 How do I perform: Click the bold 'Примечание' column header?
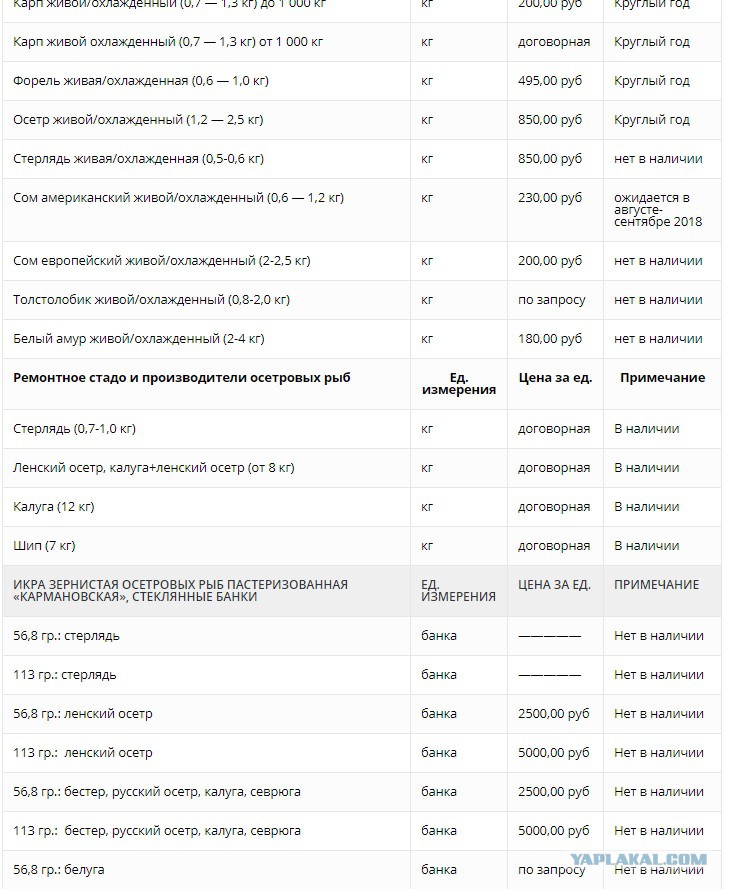pyautogui.click(x=662, y=378)
